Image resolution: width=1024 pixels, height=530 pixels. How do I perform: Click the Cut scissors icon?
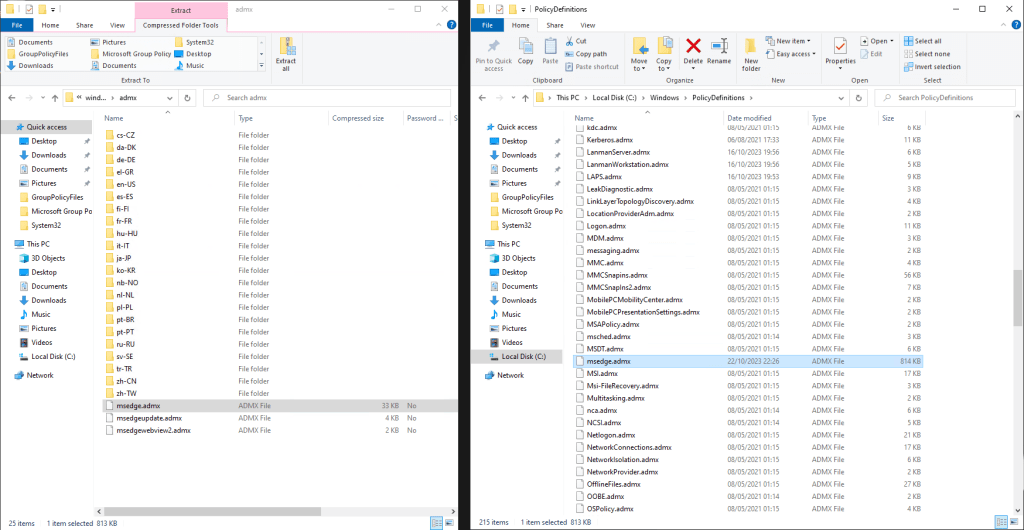(570, 41)
